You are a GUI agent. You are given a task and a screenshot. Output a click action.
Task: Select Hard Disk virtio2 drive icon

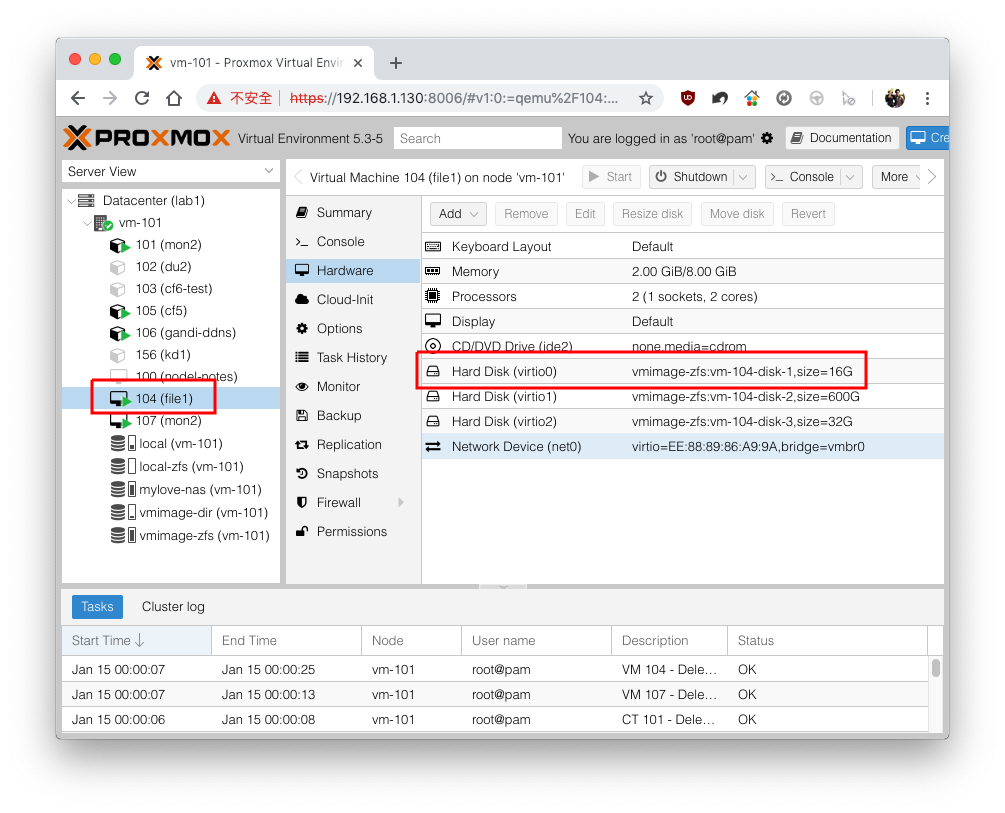pyautogui.click(x=433, y=421)
